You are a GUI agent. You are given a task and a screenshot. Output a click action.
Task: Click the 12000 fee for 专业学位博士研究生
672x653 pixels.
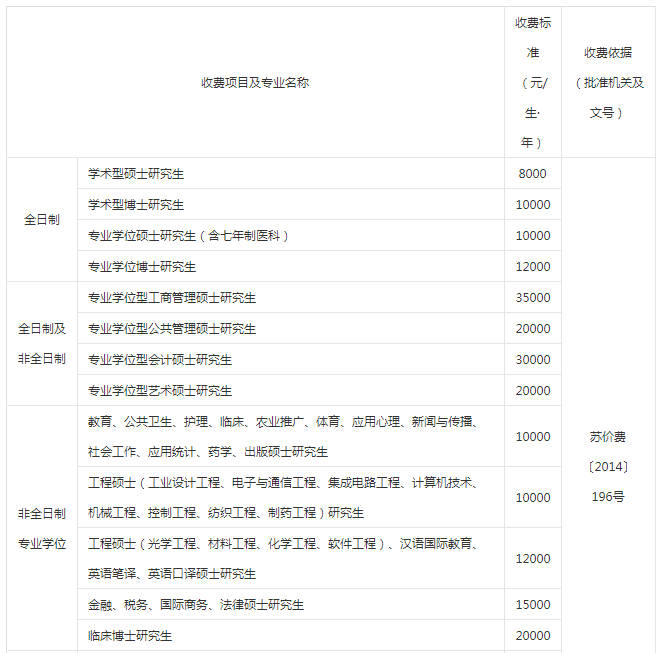point(533,267)
